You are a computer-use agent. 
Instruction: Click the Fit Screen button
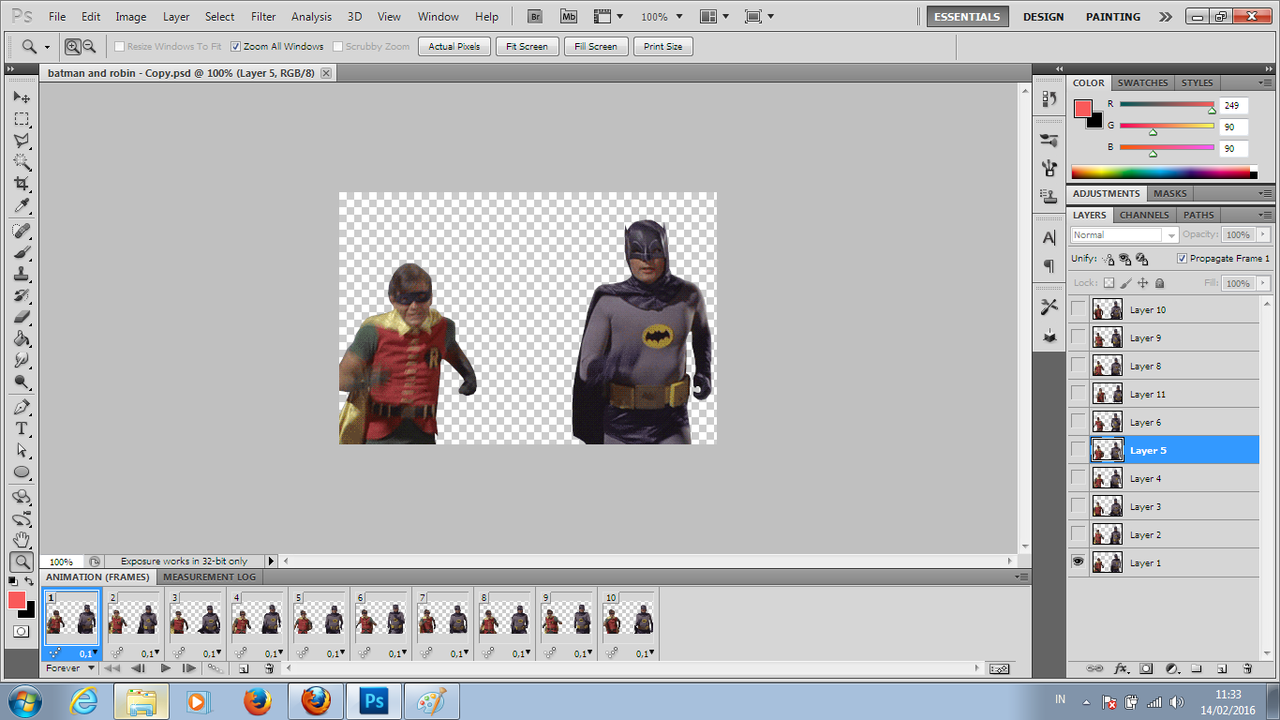[x=527, y=46]
